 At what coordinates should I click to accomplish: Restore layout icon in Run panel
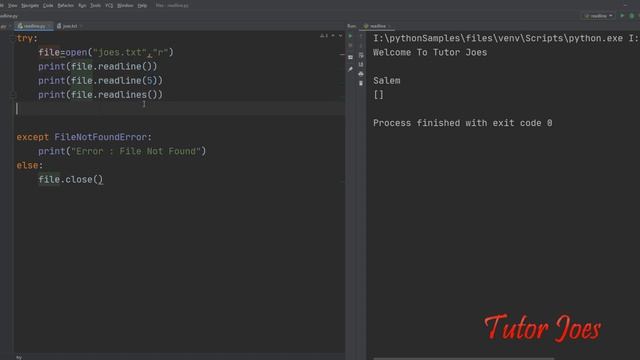coord(350,57)
